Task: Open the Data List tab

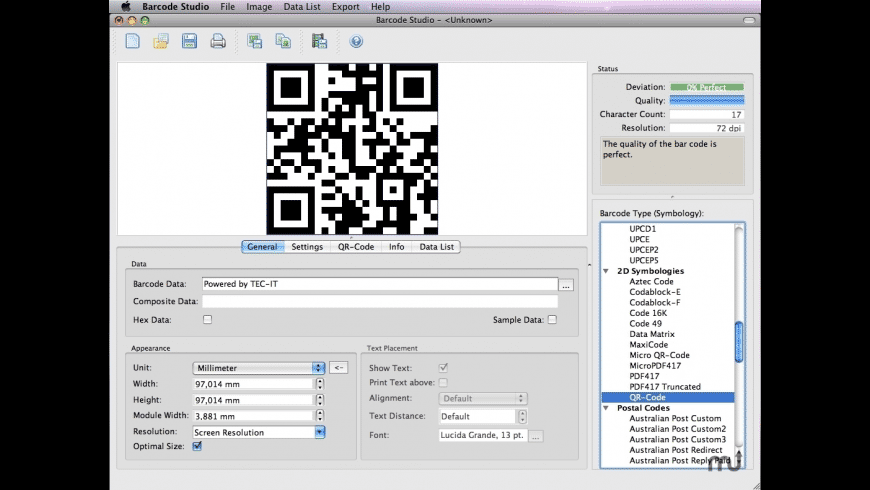Action: (x=436, y=246)
